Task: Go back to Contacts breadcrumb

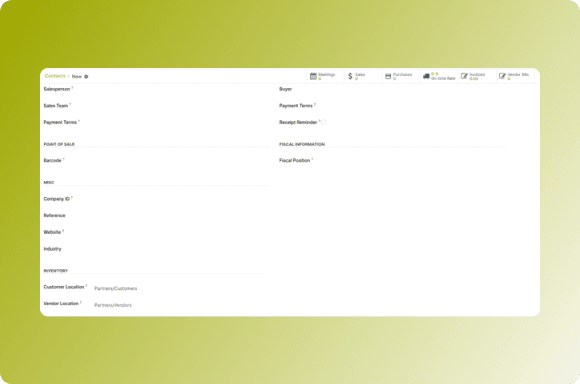Action: pos(55,76)
